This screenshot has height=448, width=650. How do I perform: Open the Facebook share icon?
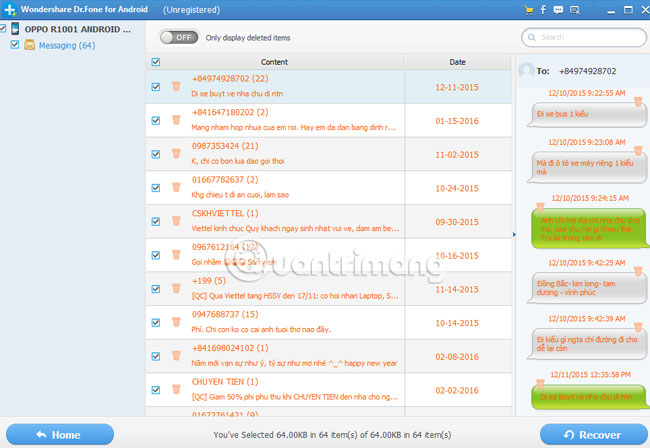[x=543, y=10]
